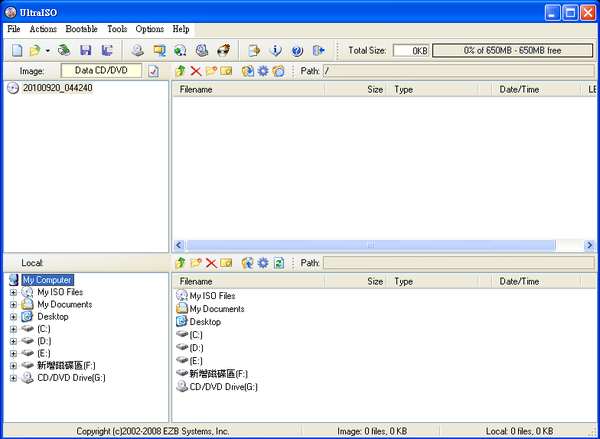
Task: Click the blue Info 'i' toolbar icon
Action: (276, 50)
